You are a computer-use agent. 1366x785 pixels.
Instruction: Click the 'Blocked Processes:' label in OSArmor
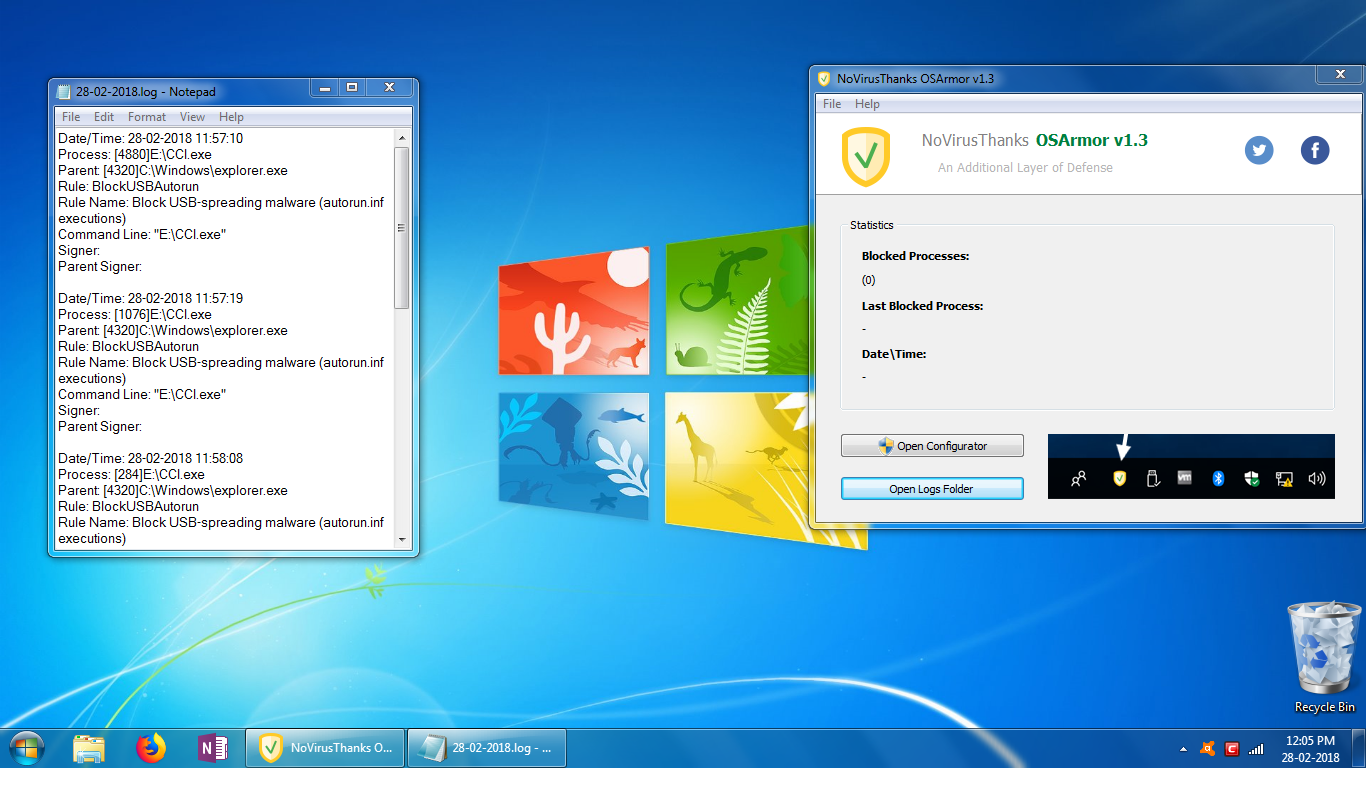tap(915, 256)
